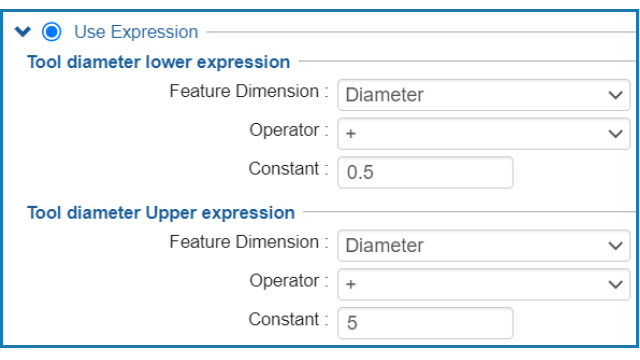This screenshot has width=640, height=360.
Task: Click the Use Expression label text
Action: (x=136, y=32)
